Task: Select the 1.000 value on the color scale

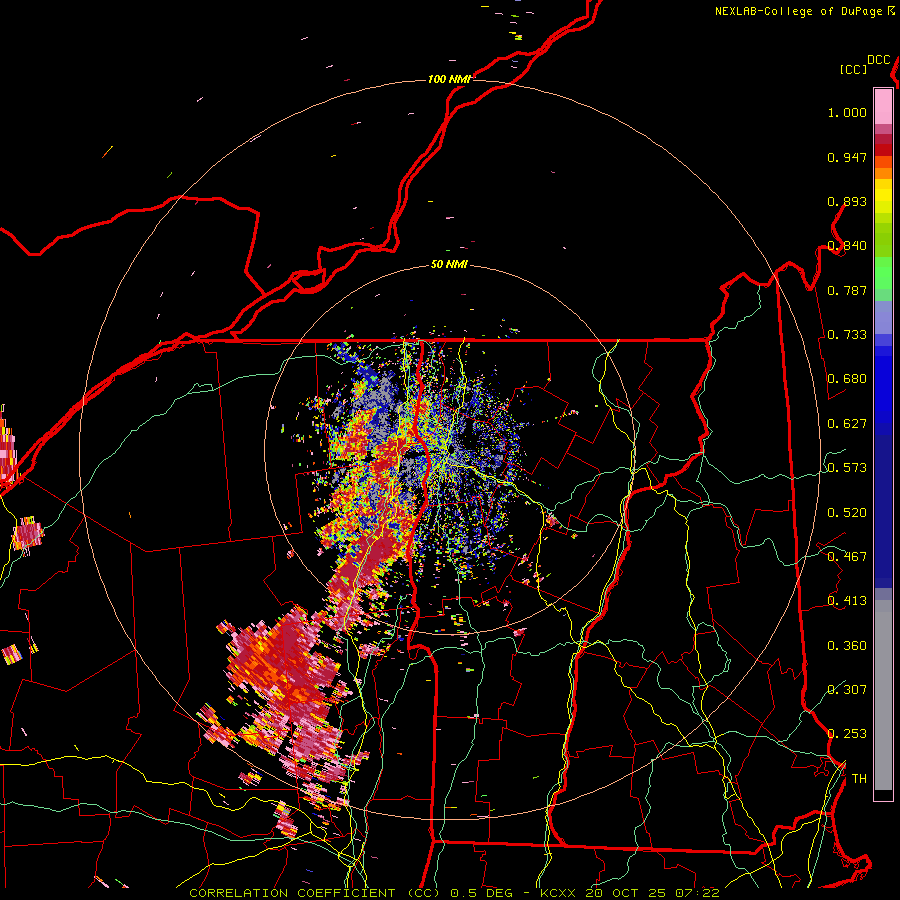Action: click(x=847, y=113)
